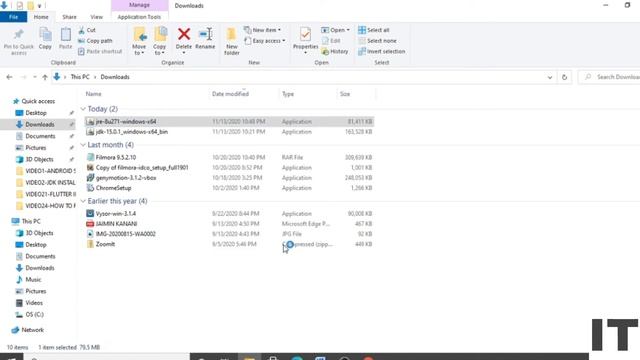Open the Copy to menu
This screenshot has width=640, height=360.
pos(160,41)
